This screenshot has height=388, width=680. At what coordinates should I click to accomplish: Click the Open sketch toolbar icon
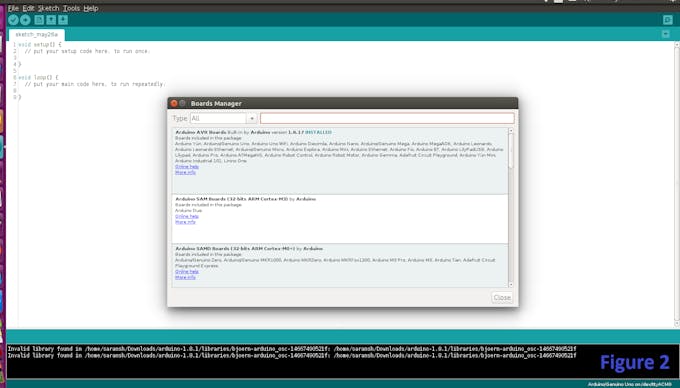click(51, 20)
